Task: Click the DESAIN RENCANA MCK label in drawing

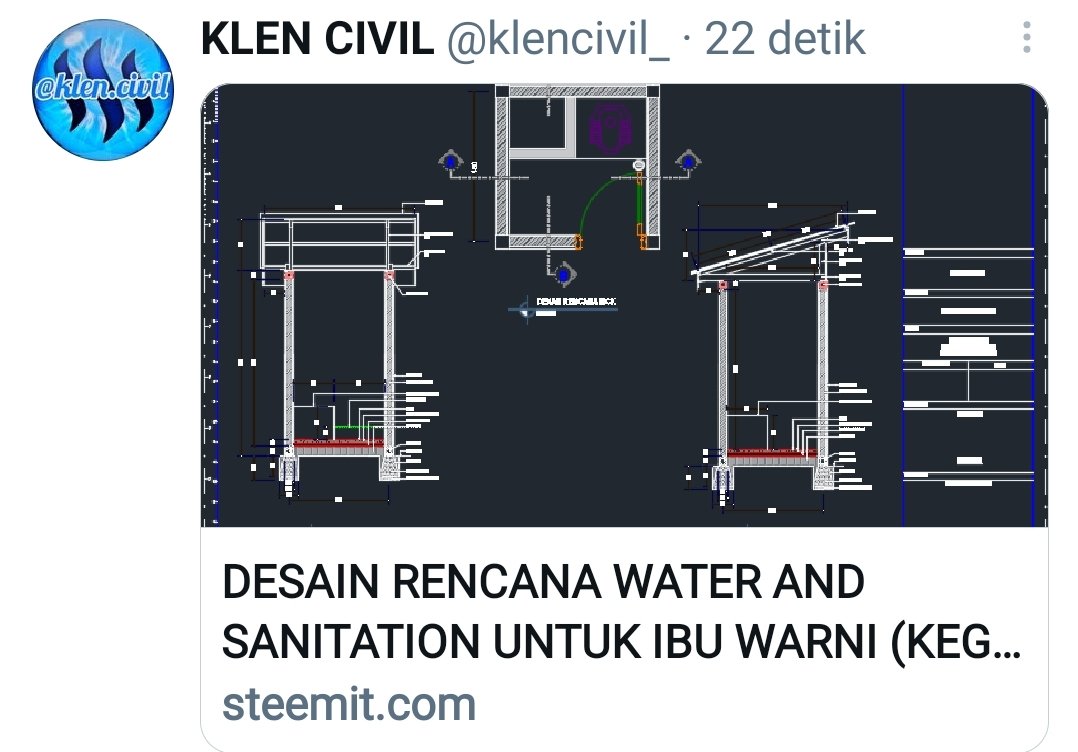Action: click(576, 301)
